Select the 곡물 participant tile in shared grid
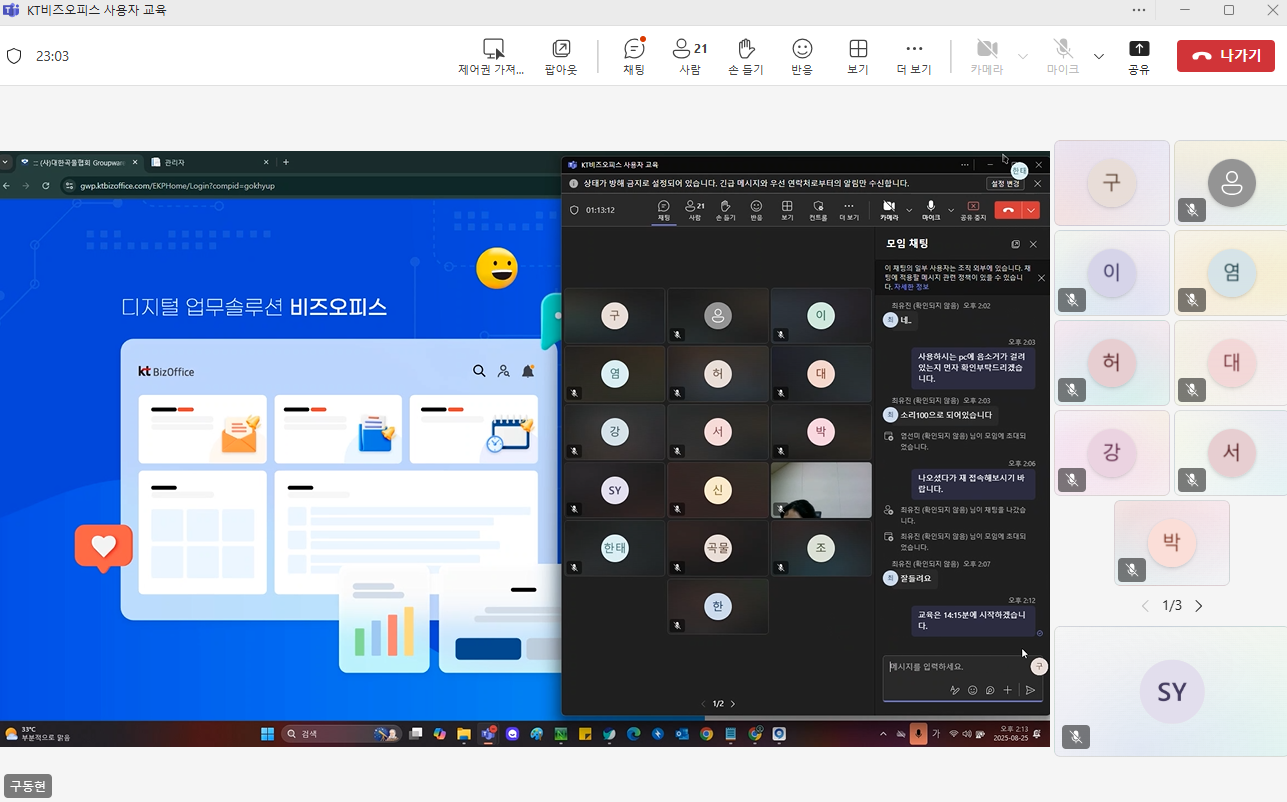1287x802 pixels. [x=718, y=548]
